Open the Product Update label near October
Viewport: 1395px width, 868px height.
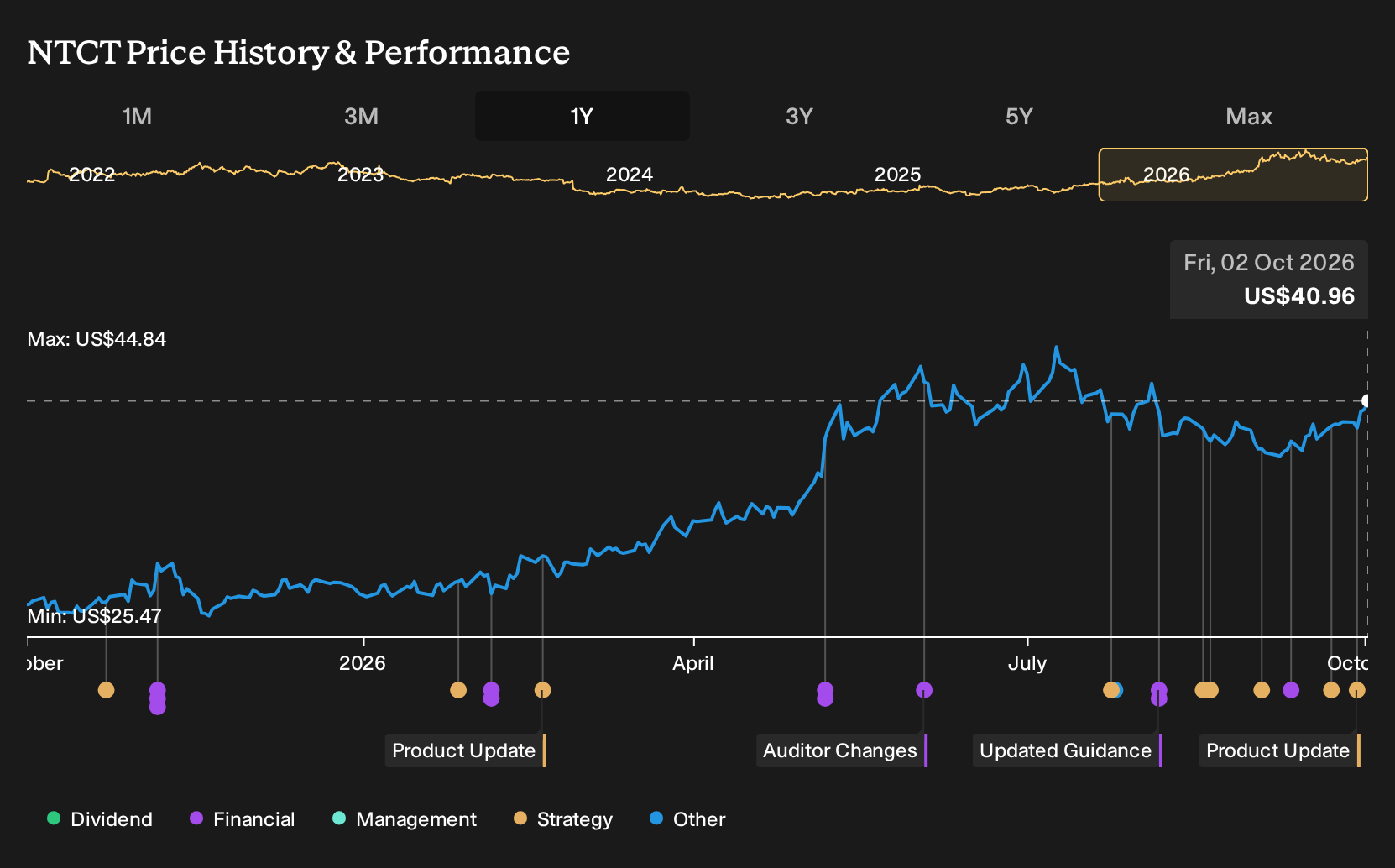point(1280,750)
